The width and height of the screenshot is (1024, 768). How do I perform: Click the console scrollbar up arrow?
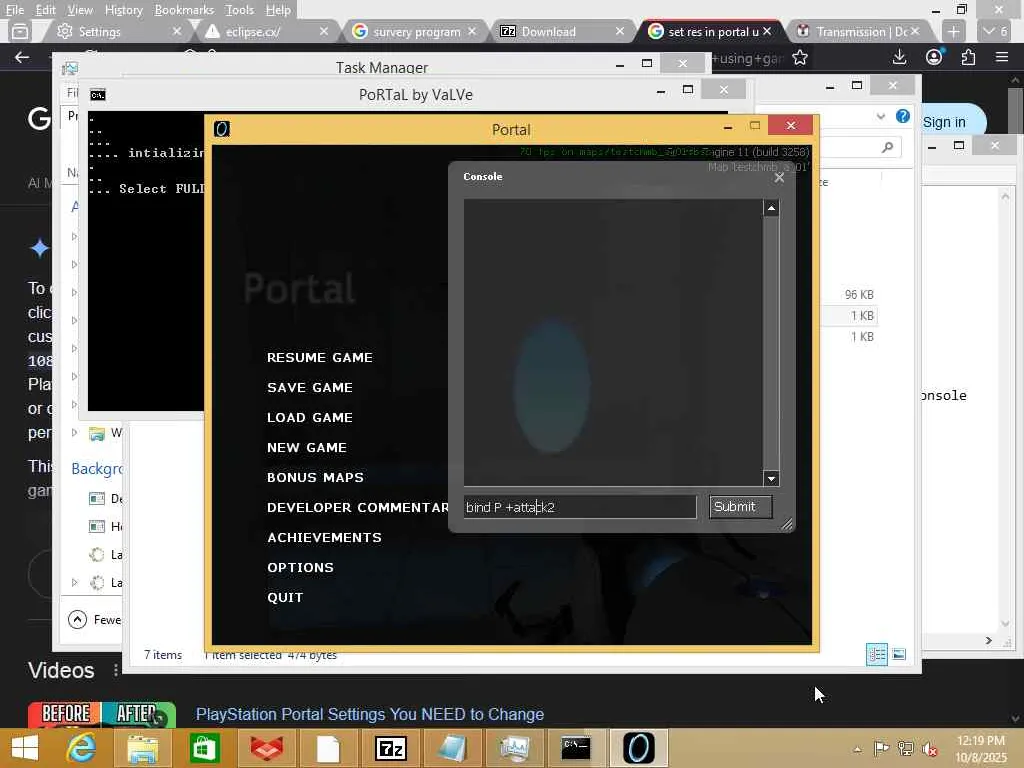[771, 208]
